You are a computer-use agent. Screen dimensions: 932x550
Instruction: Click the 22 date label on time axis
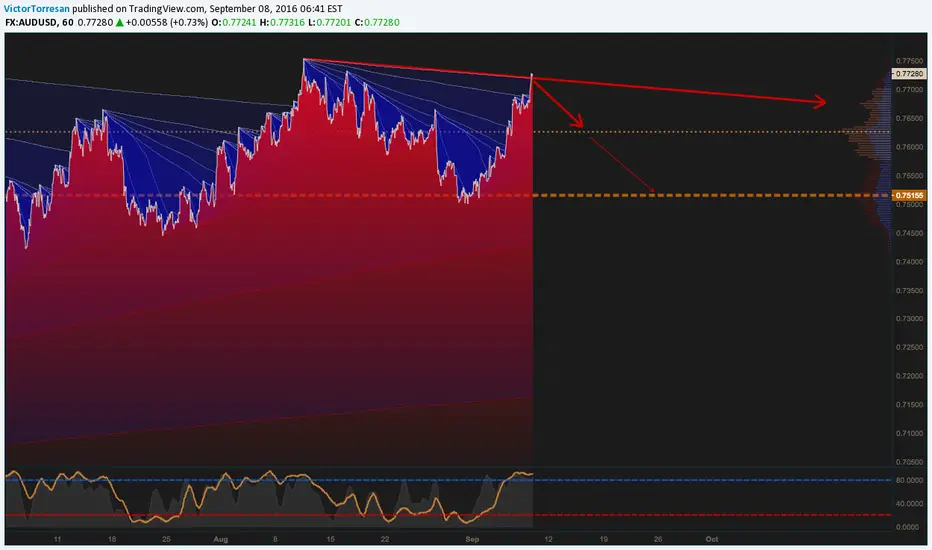click(x=385, y=539)
